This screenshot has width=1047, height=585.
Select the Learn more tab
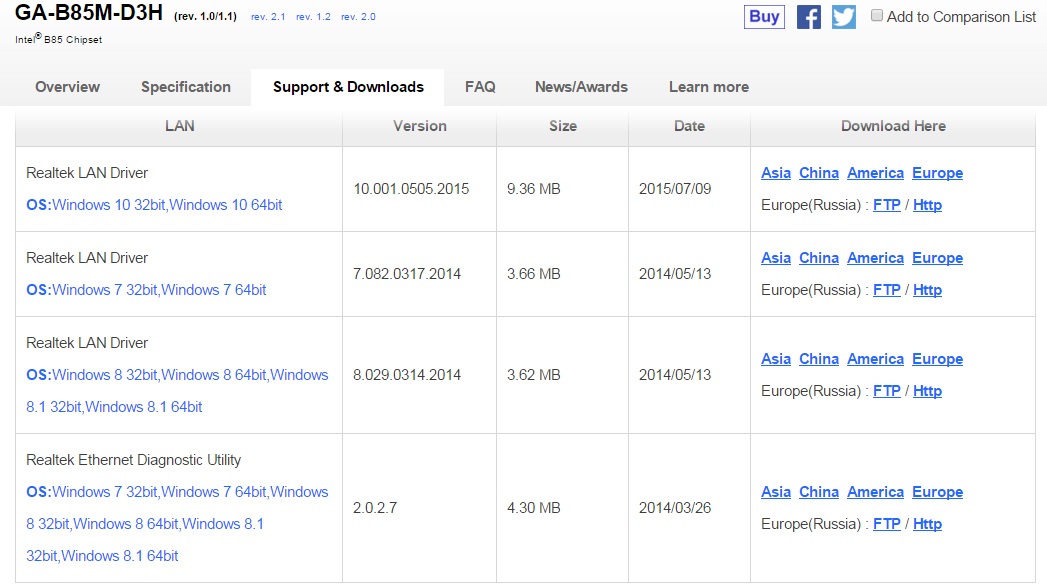click(x=708, y=87)
